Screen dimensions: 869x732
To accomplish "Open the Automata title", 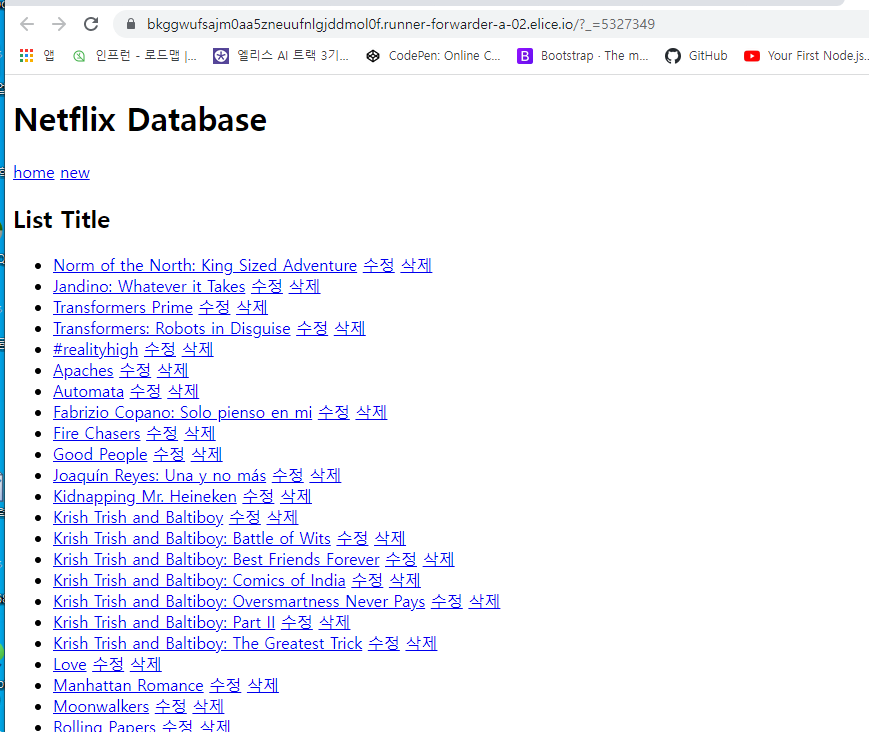I will click(x=89, y=392).
